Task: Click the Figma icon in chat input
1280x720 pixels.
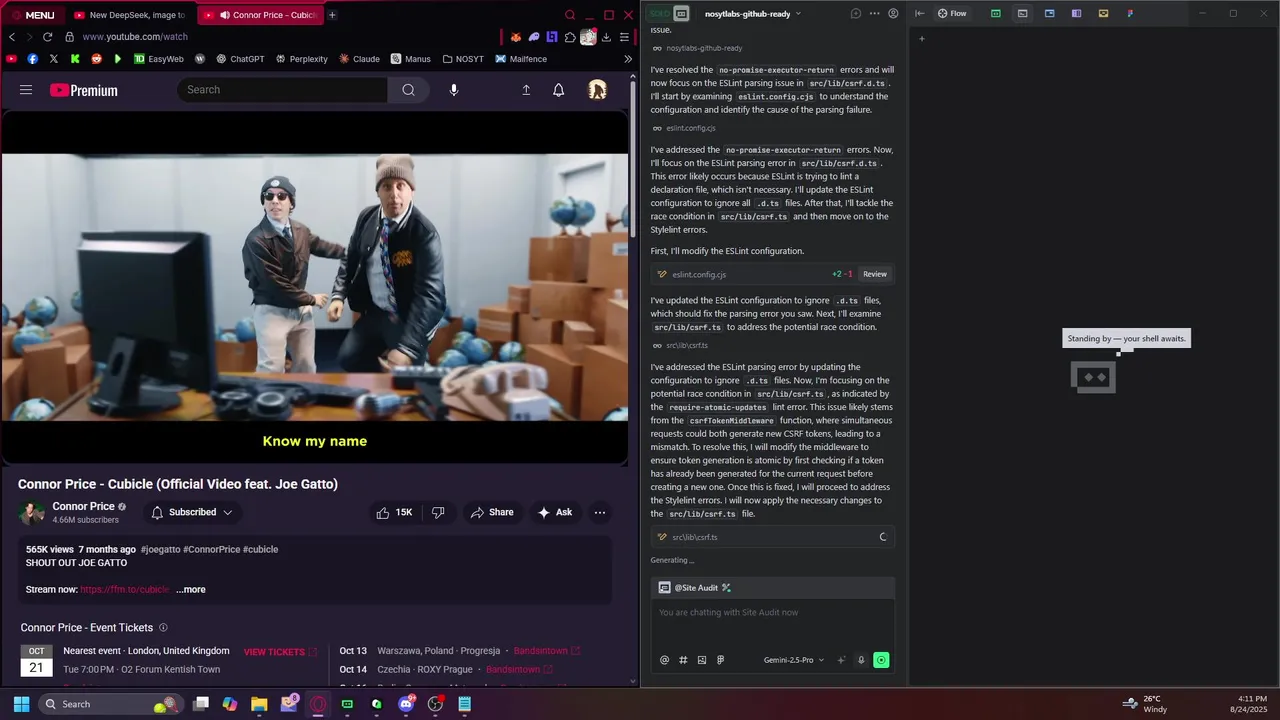Action: coord(720,660)
